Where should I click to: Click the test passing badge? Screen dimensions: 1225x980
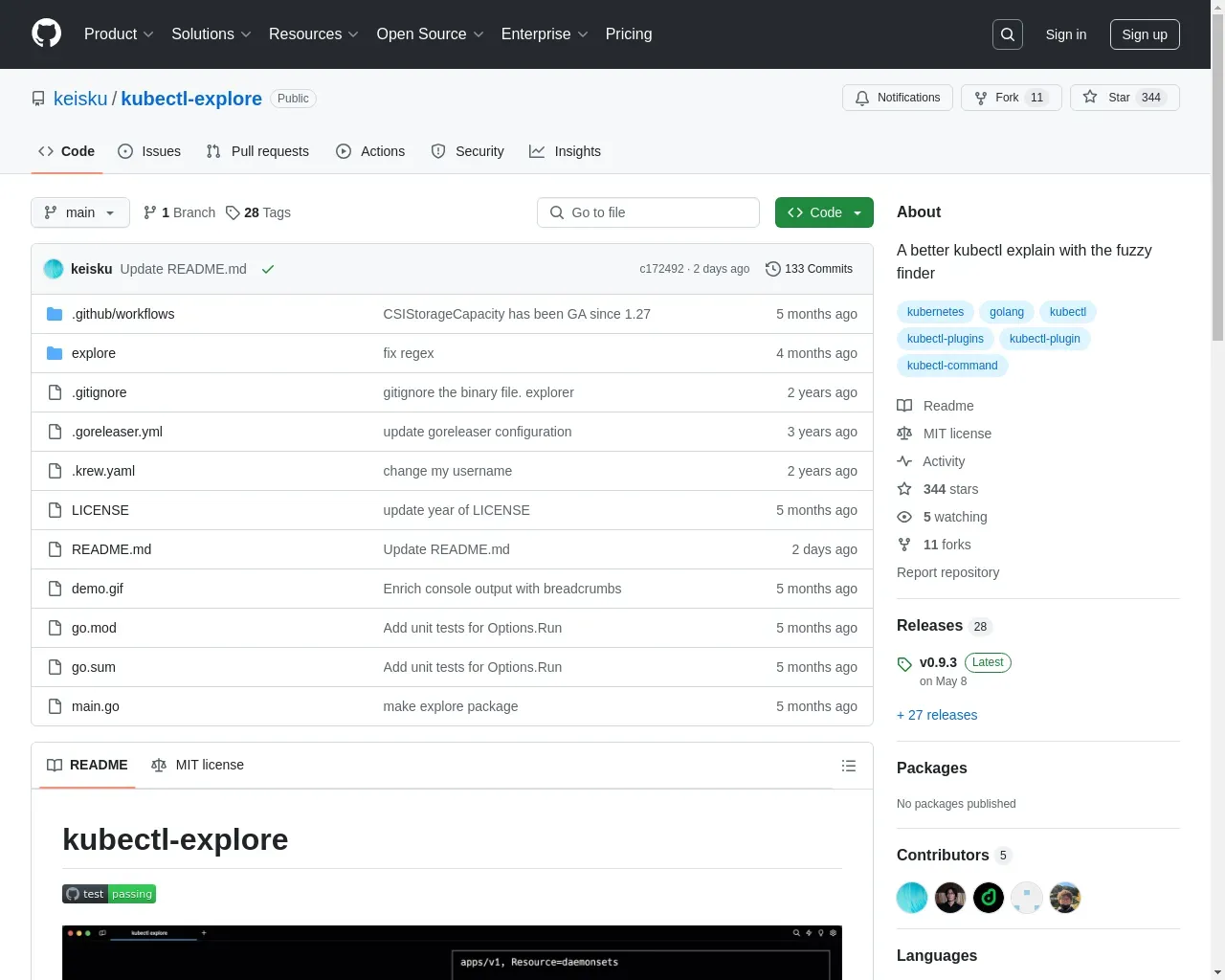tap(109, 894)
